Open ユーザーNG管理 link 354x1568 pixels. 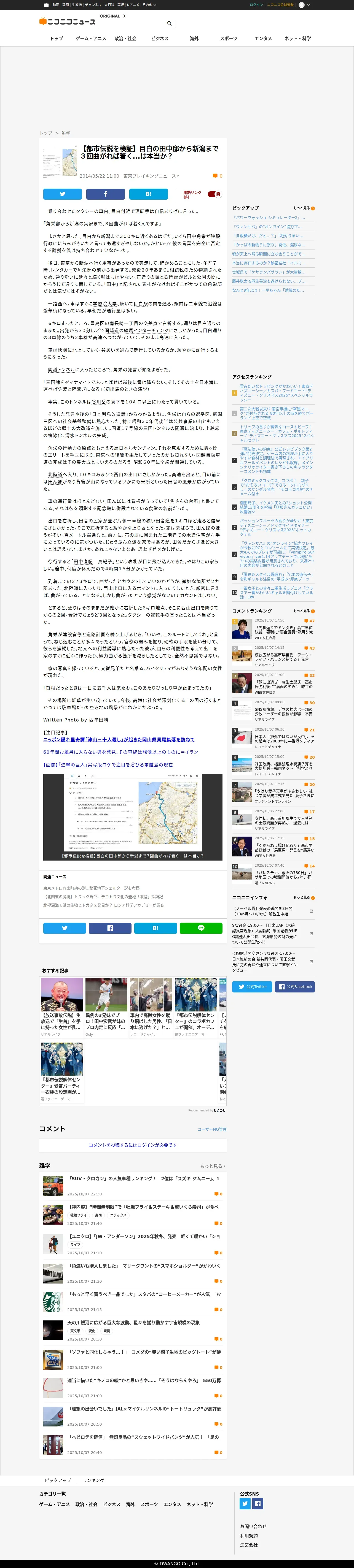[211, 1129]
